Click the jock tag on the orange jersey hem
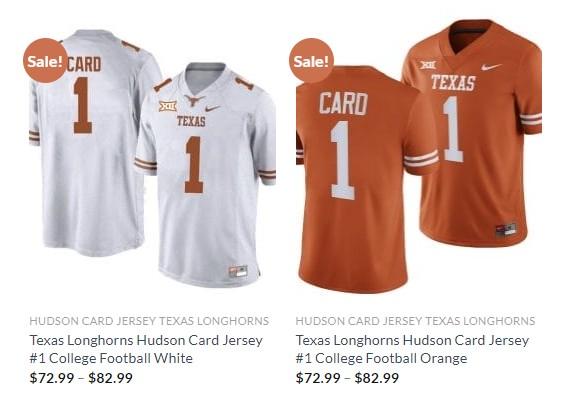 pyautogui.click(x=506, y=229)
